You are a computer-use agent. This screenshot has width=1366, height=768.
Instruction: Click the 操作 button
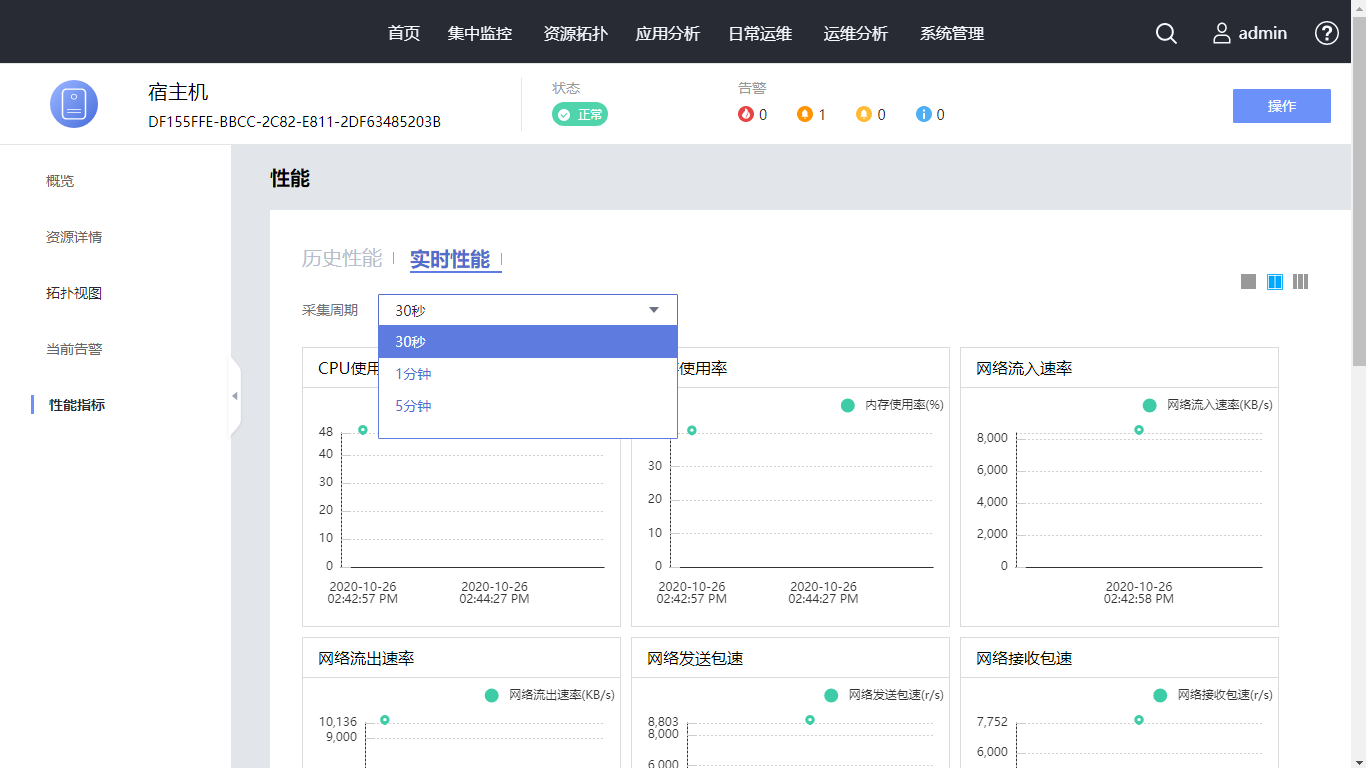point(1281,106)
